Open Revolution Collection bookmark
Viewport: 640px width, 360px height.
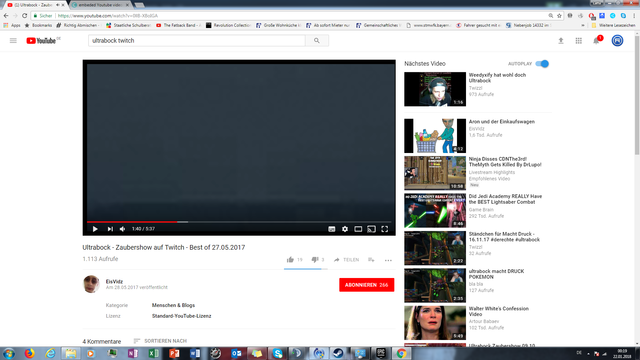228,25
